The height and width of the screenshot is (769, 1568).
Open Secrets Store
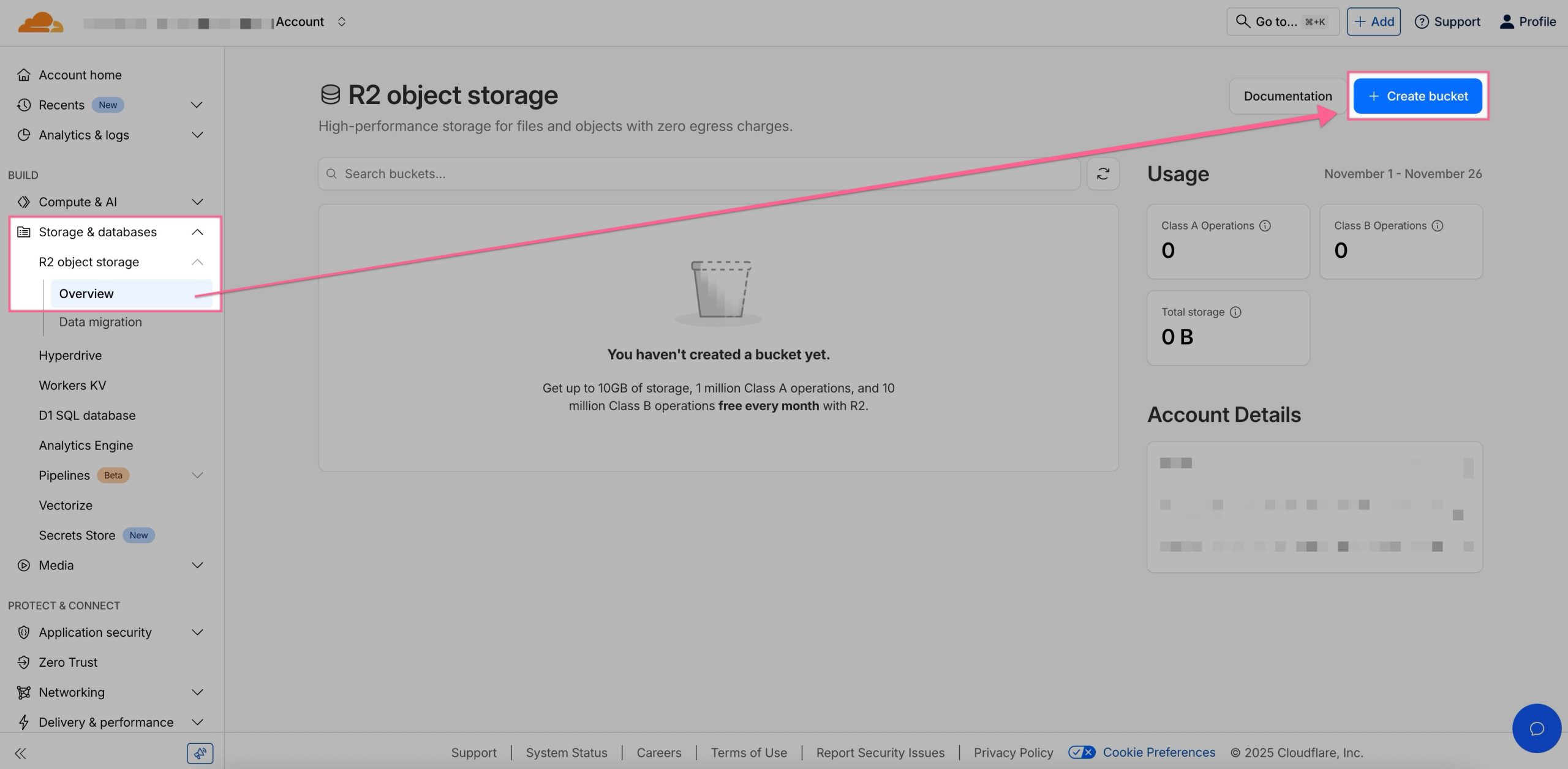(x=97, y=535)
